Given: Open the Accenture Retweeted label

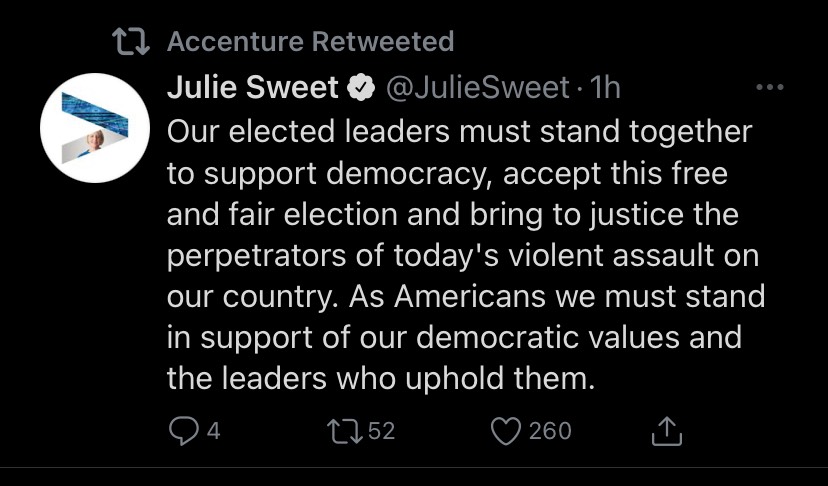Looking at the screenshot, I should click(x=310, y=41).
